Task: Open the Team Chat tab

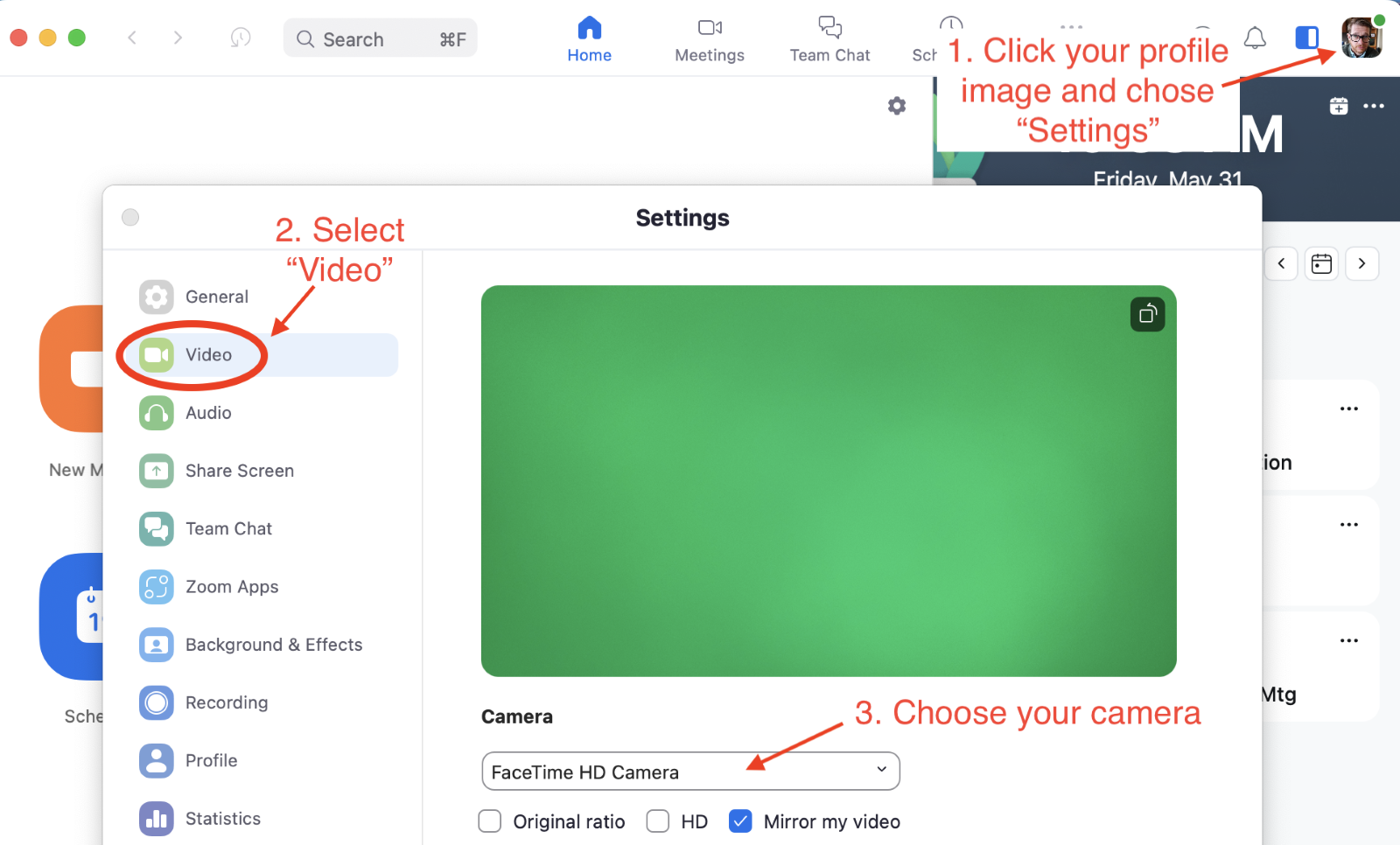Action: click(x=829, y=39)
